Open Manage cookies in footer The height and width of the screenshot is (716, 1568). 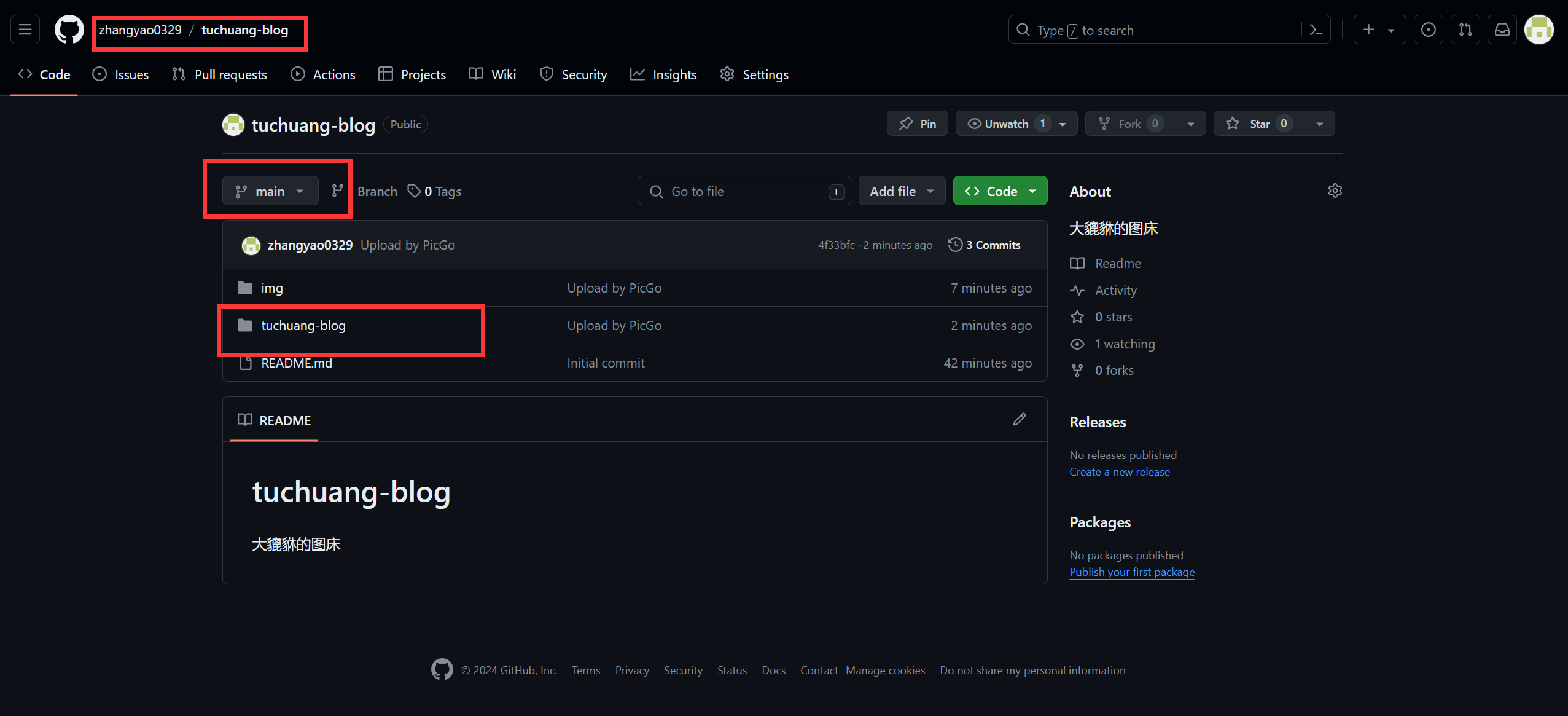pos(885,670)
